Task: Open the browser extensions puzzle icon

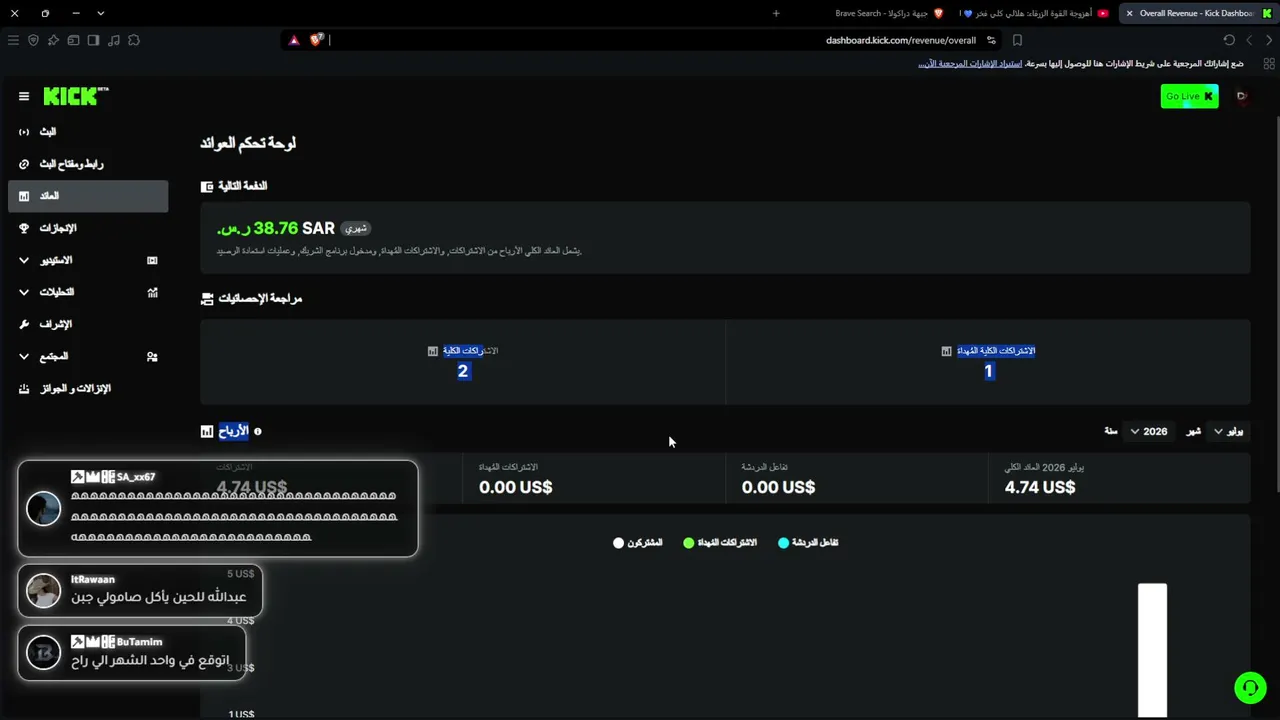Action: 134,40
